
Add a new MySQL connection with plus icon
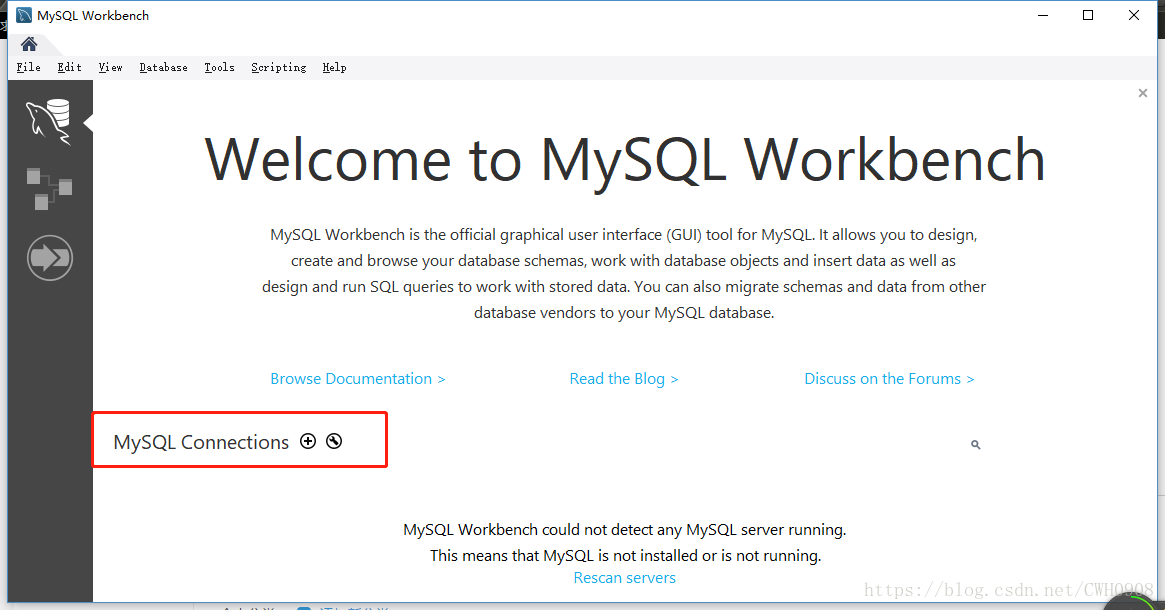[308, 441]
